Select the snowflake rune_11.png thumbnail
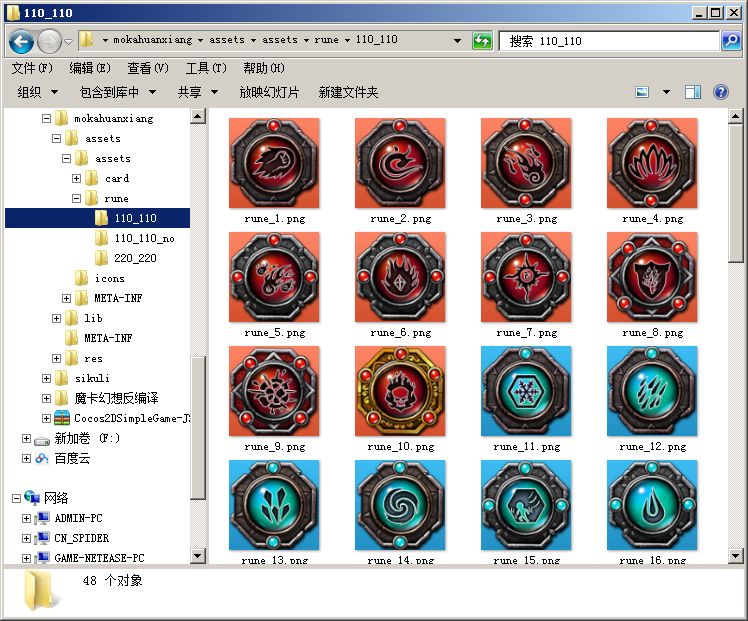This screenshot has width=748, height=621. coord(526,391)
